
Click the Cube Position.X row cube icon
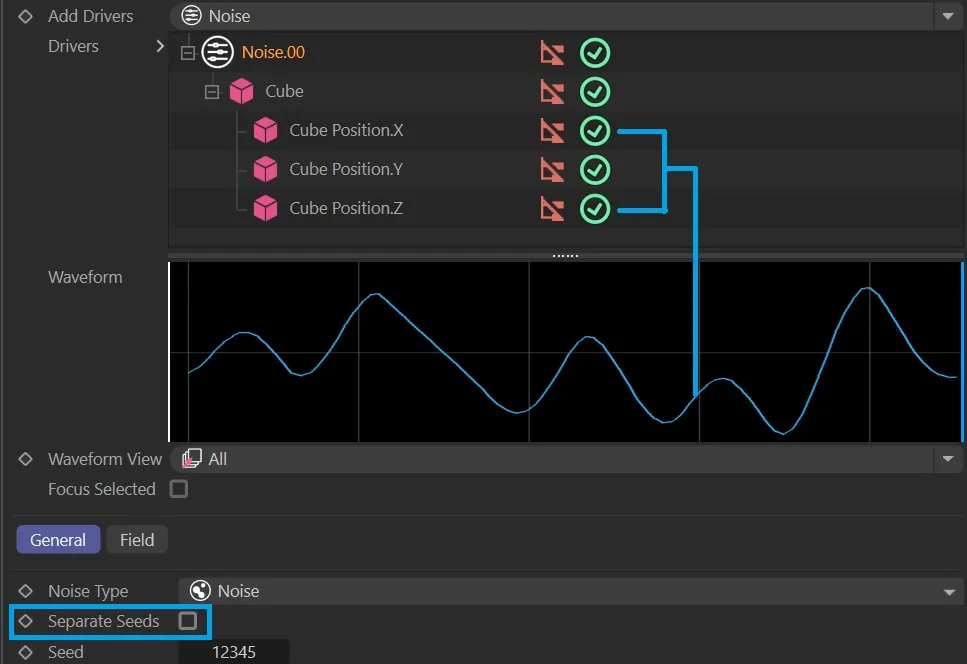click(265, 131)
